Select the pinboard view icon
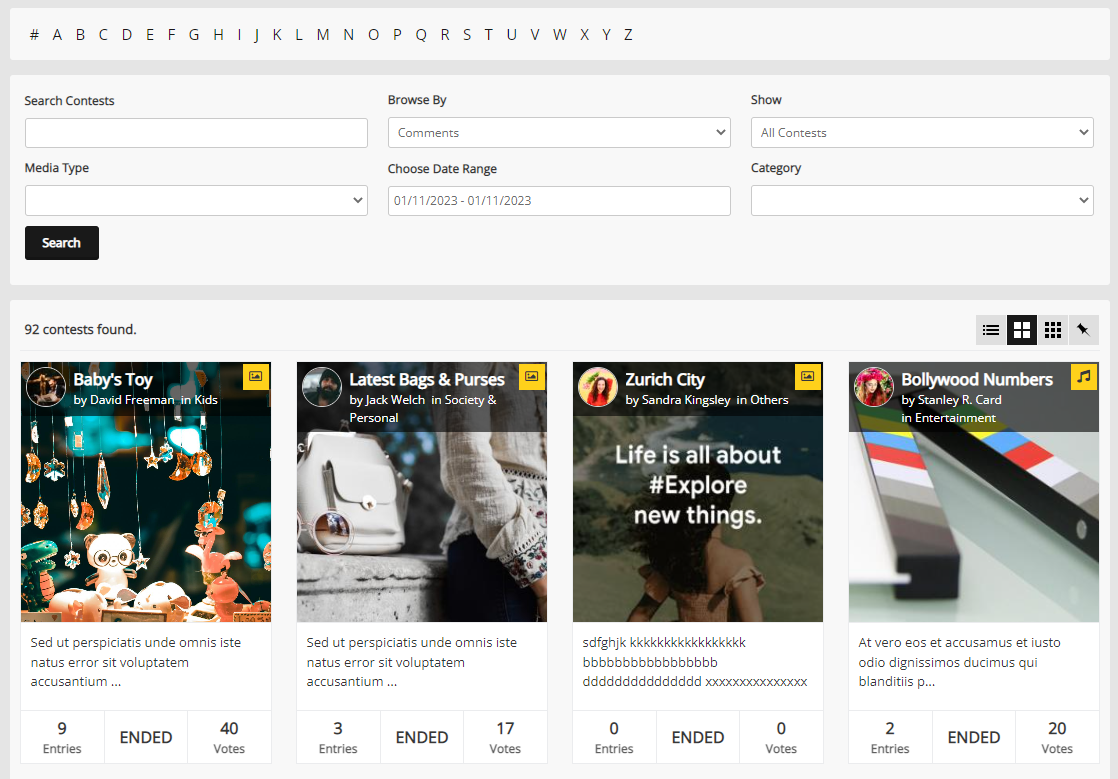The image size is (1118, 779). 1083,330
